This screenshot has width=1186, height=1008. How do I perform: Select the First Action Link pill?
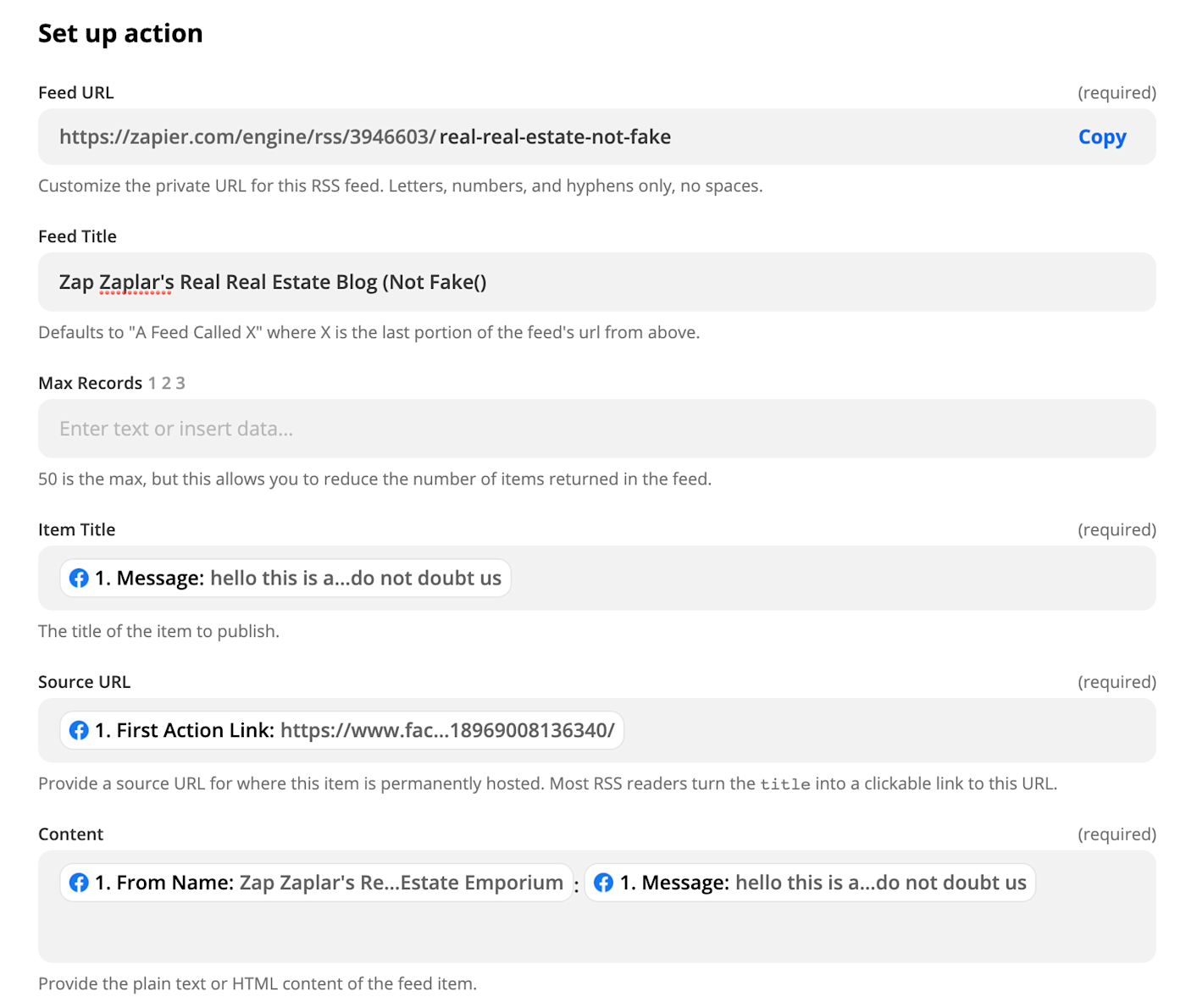342,730
